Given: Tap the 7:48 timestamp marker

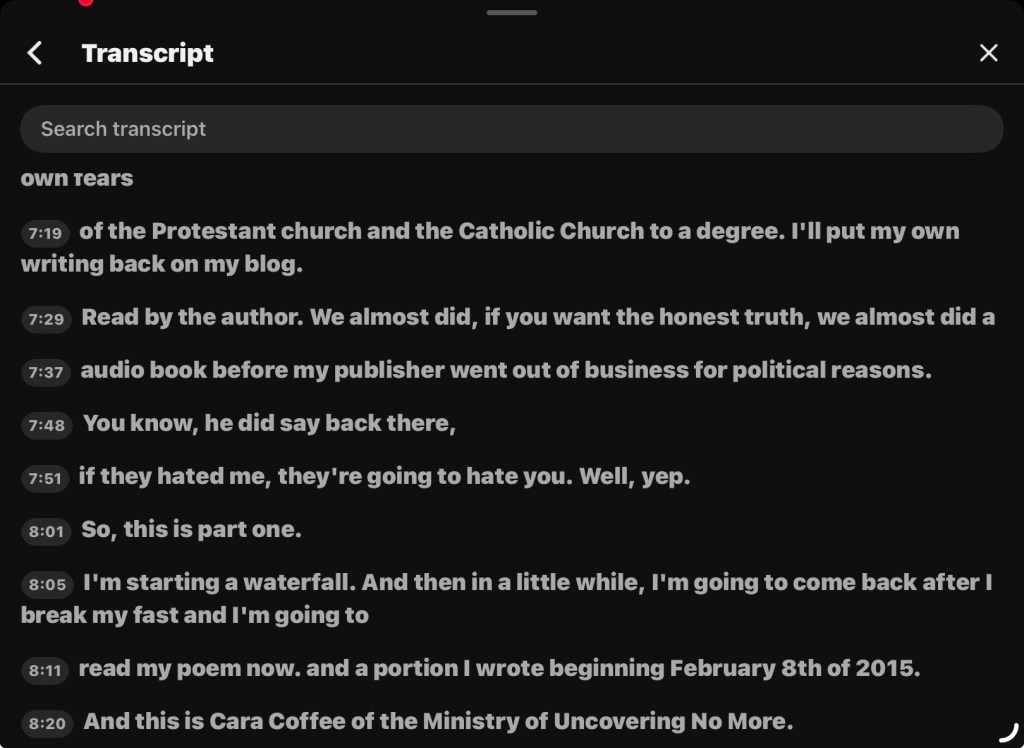Looking at the screenshot, I should pyautogui.click(x=46, y=425).
